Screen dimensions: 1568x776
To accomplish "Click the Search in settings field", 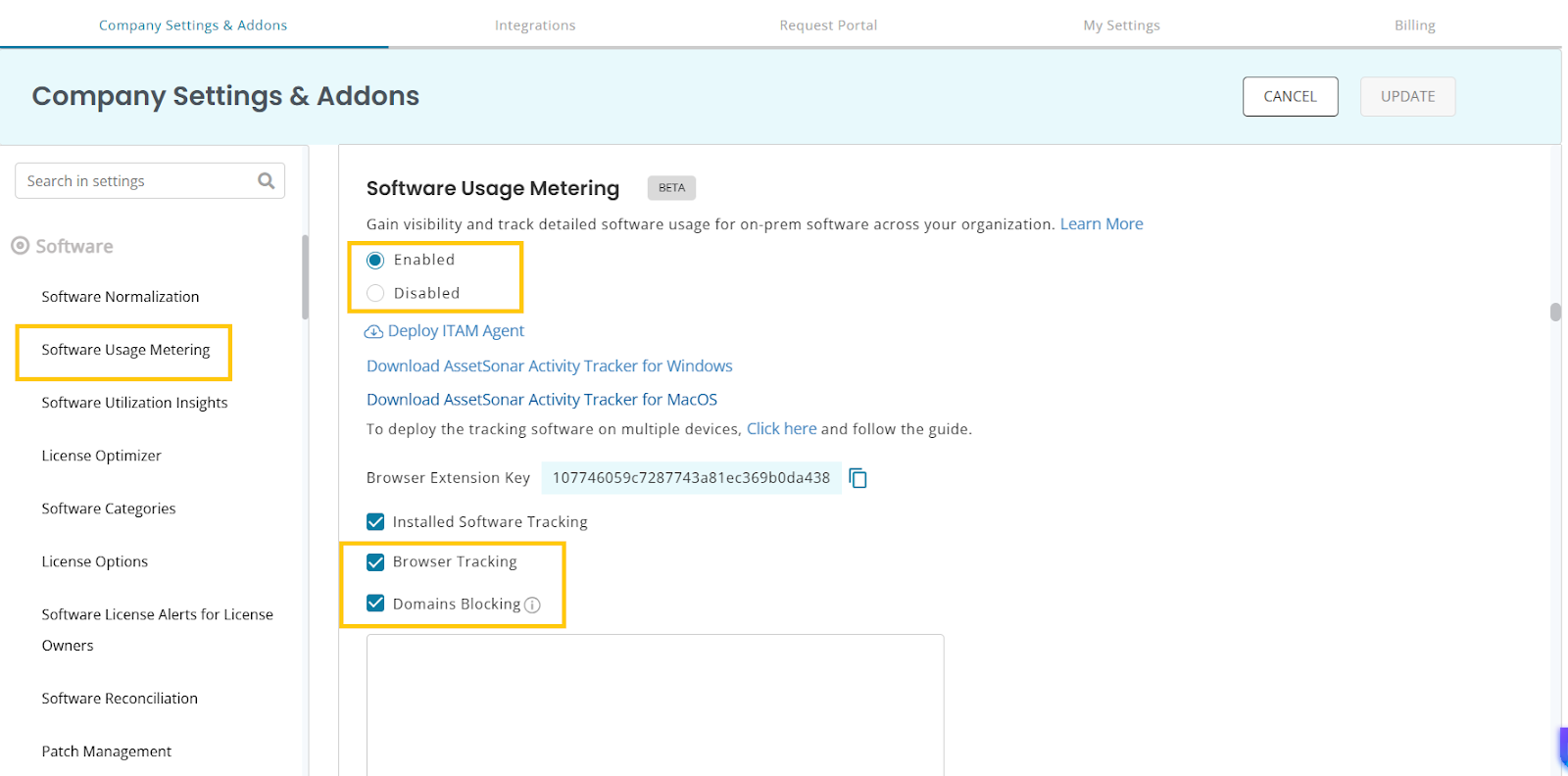I will 137,181.
